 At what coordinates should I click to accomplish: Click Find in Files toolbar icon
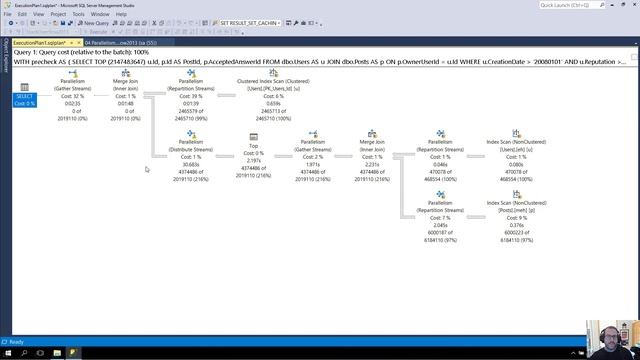tap(215, 23)
